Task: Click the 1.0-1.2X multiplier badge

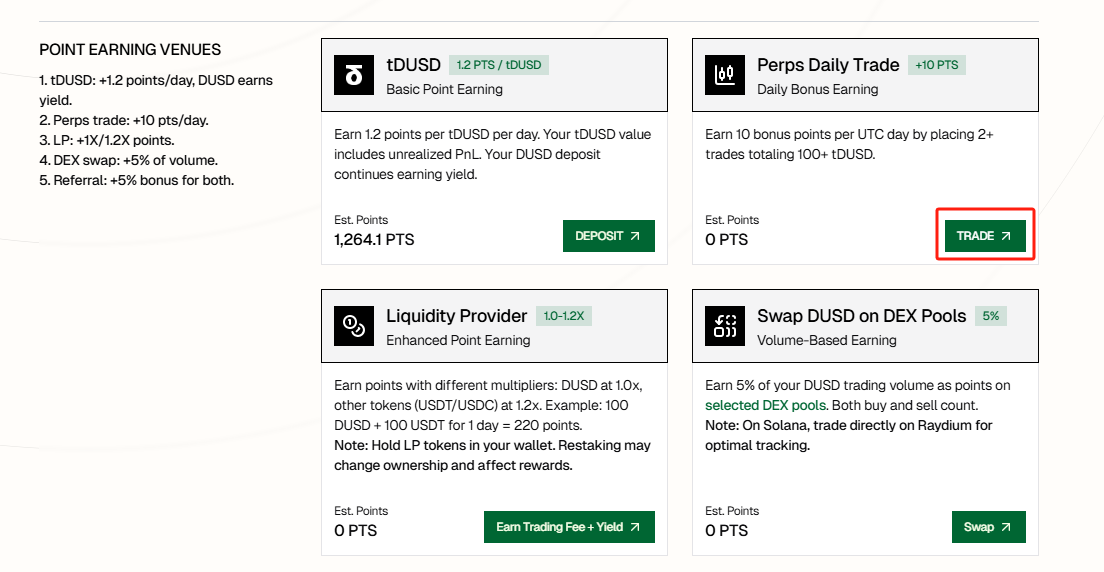Action: 565,316
